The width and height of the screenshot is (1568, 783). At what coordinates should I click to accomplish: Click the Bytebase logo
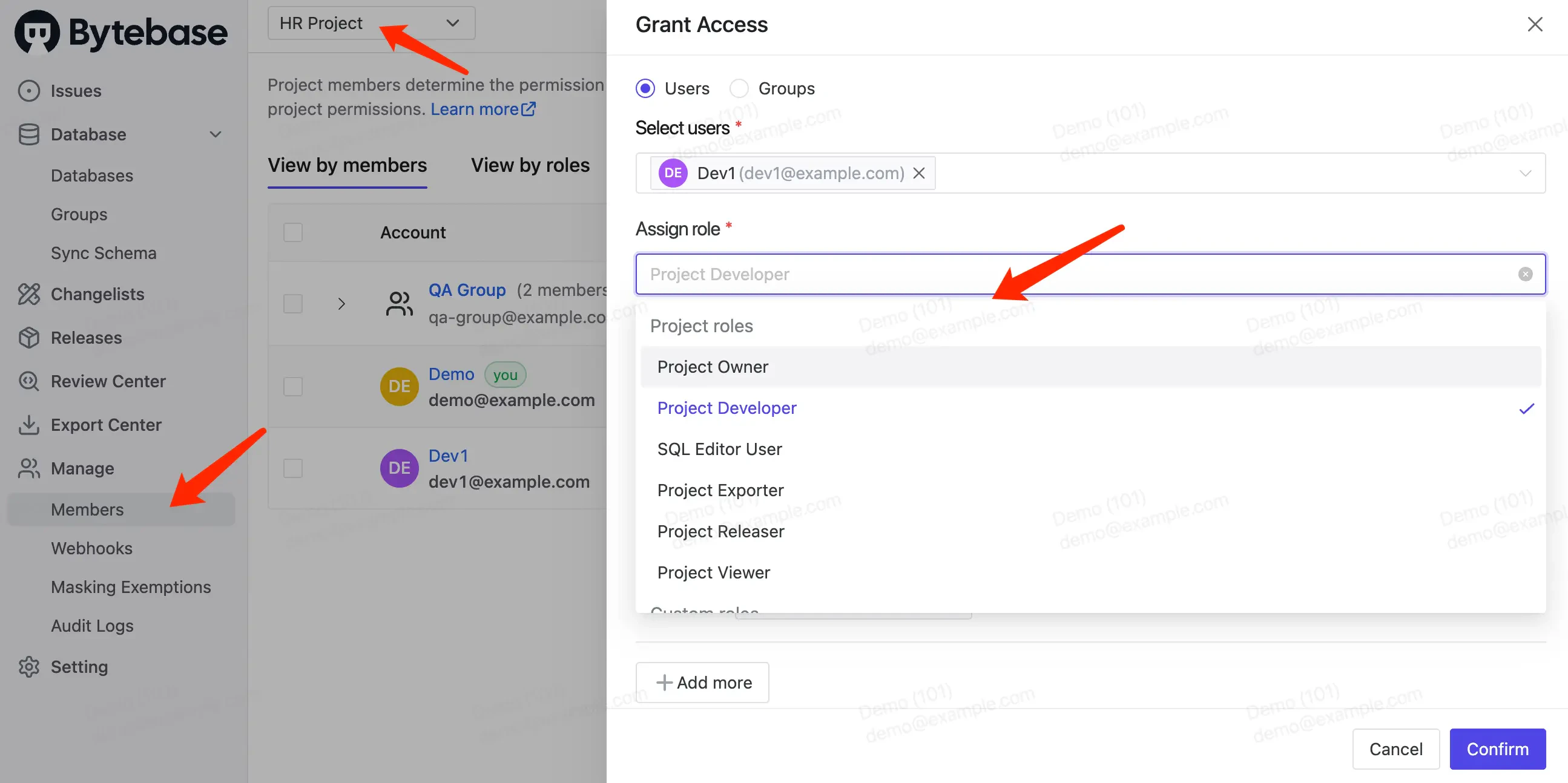pos(120,31)
